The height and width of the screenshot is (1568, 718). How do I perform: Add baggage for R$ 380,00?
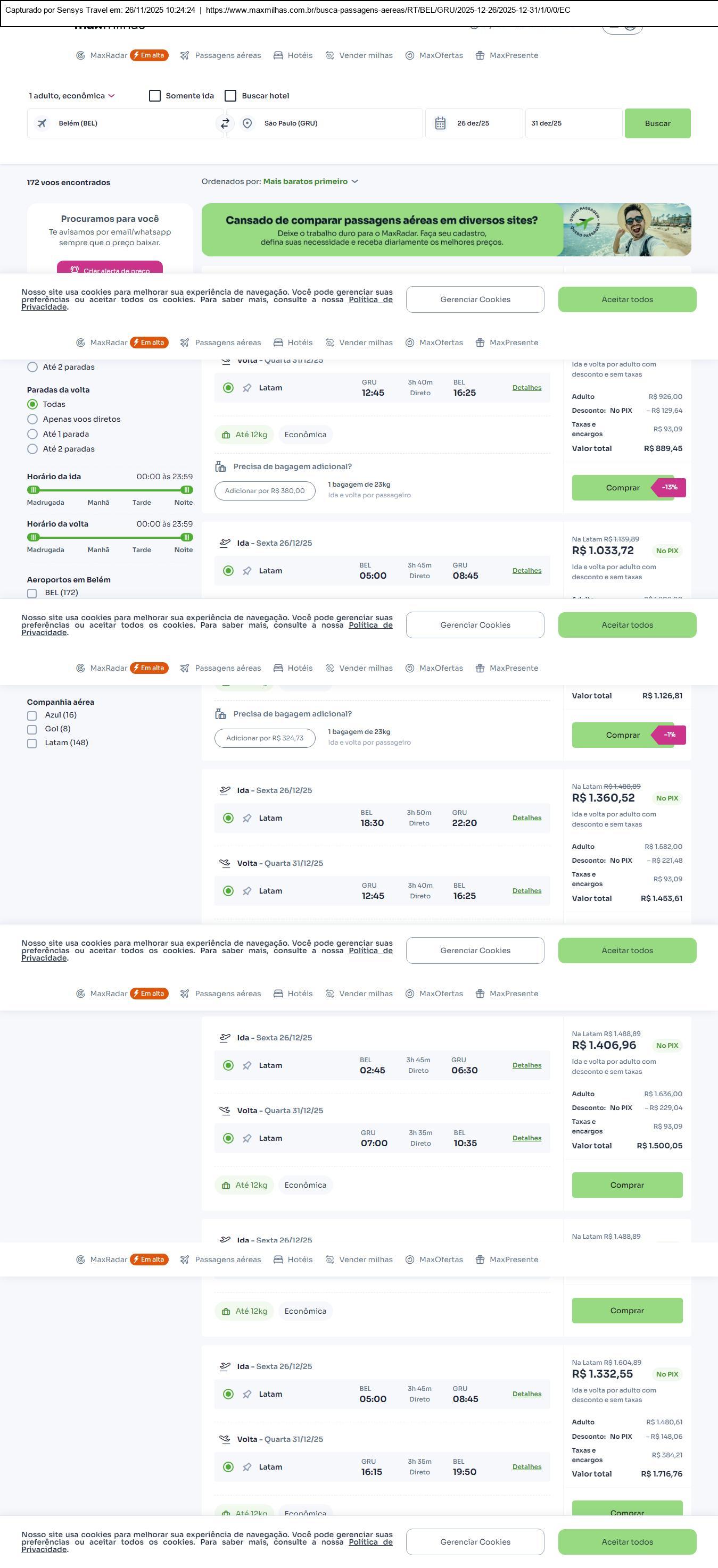click(x=265, y=490)
